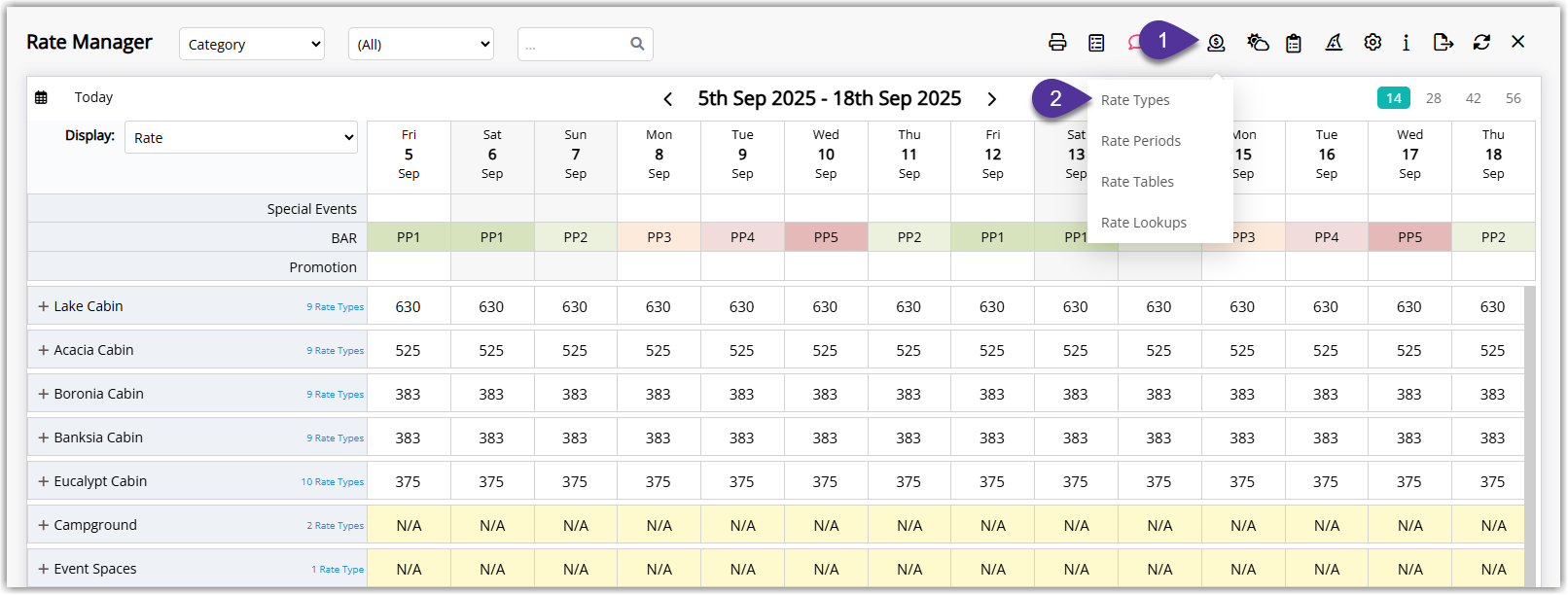Viewport: 1568px width, 595px height.
Task: Select Rate Types from the menu
Action: coord(1135,100)
